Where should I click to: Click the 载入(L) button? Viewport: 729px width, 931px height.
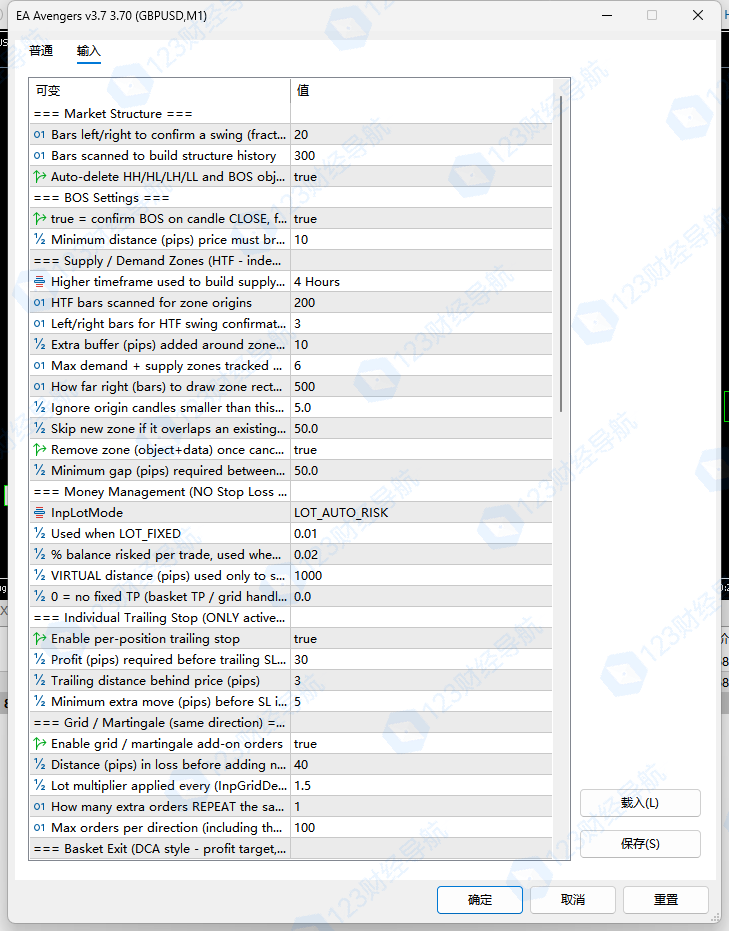point(640,803)
